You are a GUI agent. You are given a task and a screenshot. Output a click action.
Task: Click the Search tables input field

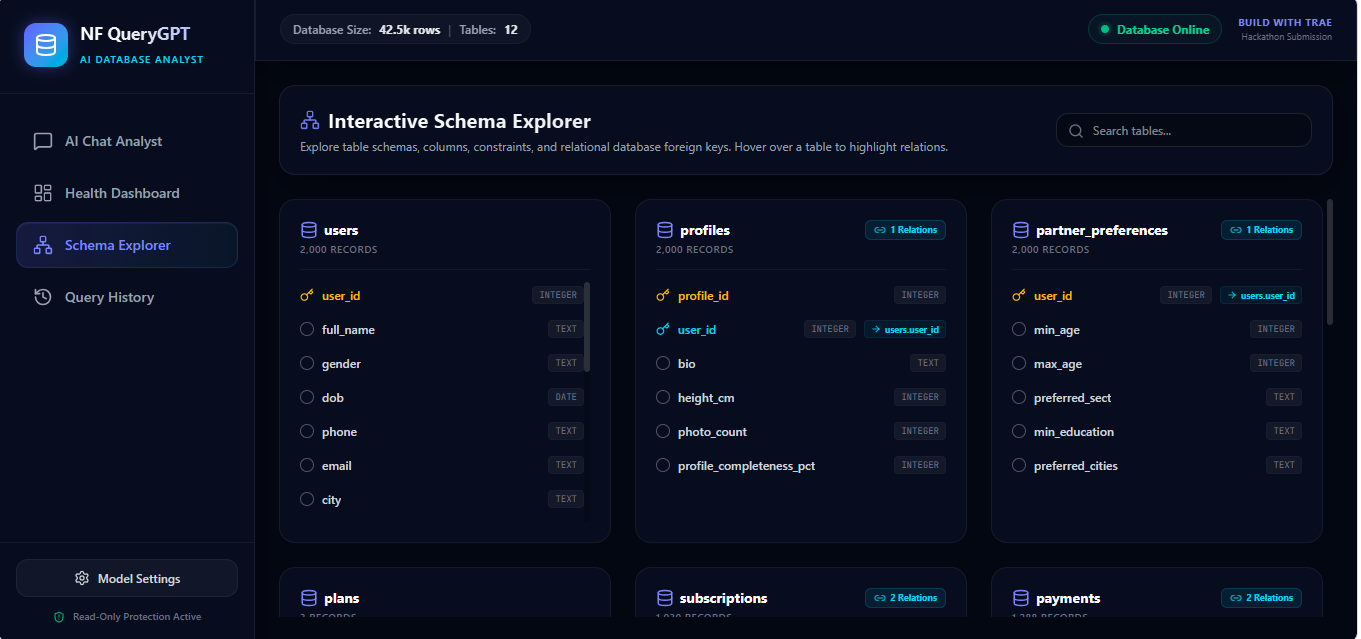pyautogui.click(x=1184, y=131)
